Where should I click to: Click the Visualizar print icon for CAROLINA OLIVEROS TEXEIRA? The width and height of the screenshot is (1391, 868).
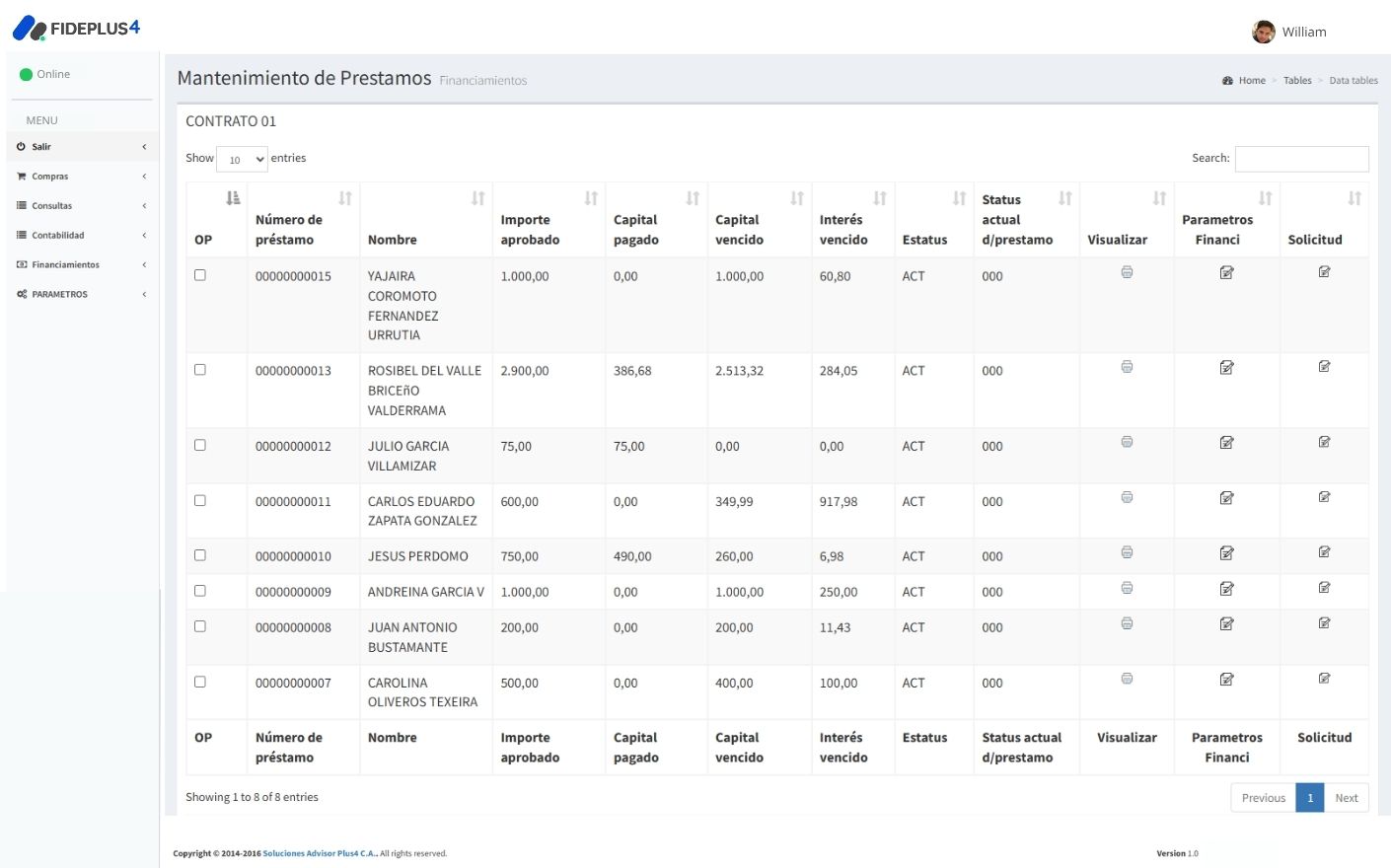[1126, 678]
